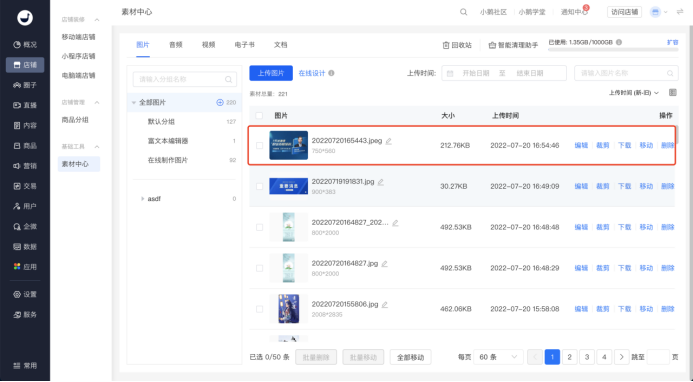The width and height of the screenshot is (693, 382).
Task: Open 设置 in the left sidebar
Action: [25, 294]
